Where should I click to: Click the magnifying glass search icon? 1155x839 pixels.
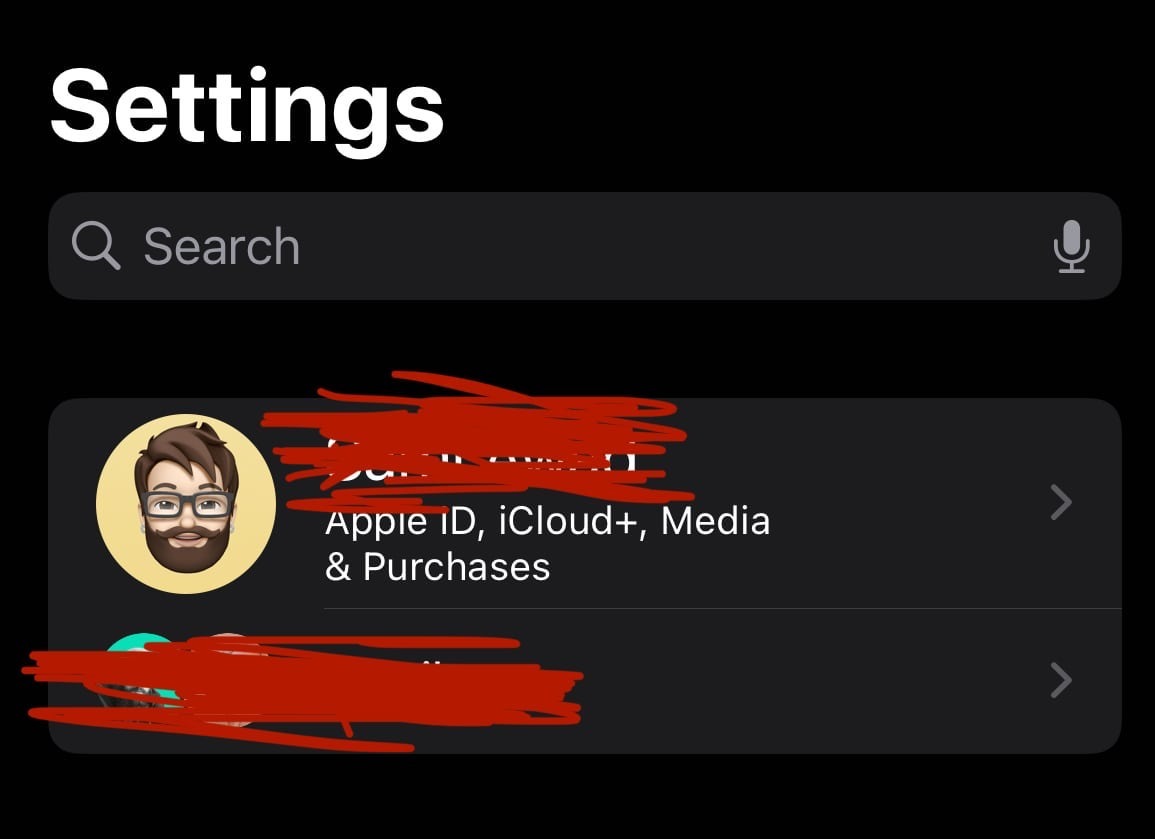[96, 245]
